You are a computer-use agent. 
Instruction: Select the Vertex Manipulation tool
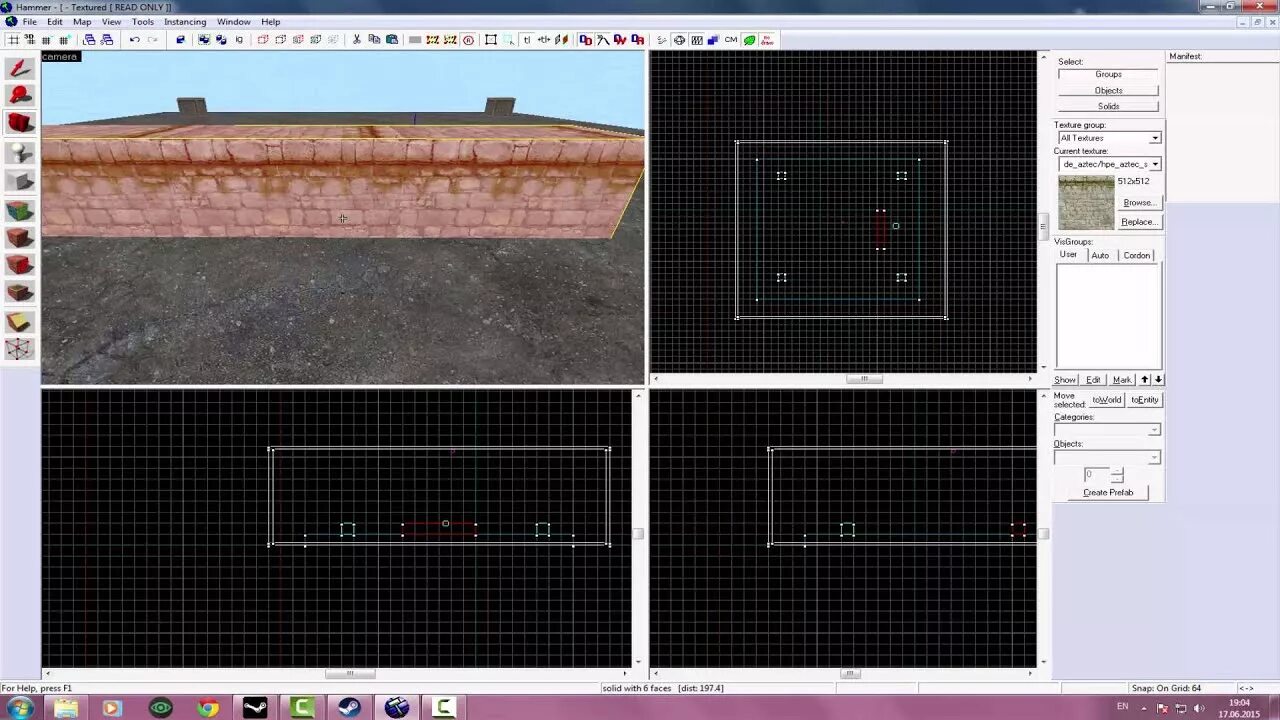20,349
